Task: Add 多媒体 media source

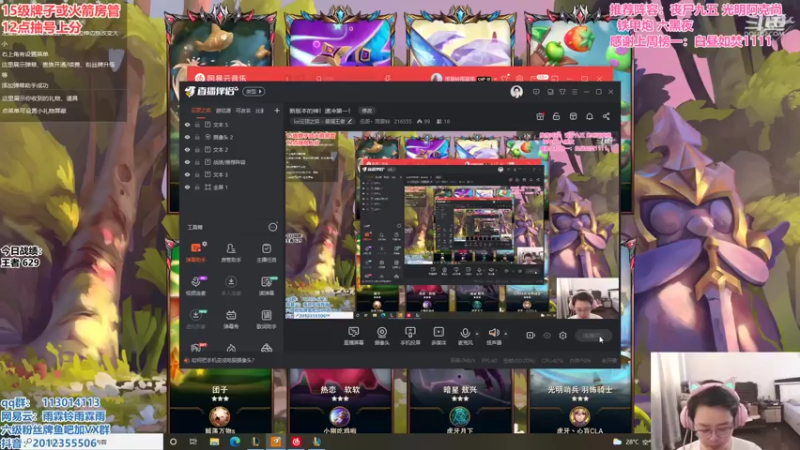Action: click(x=438, y=336)
